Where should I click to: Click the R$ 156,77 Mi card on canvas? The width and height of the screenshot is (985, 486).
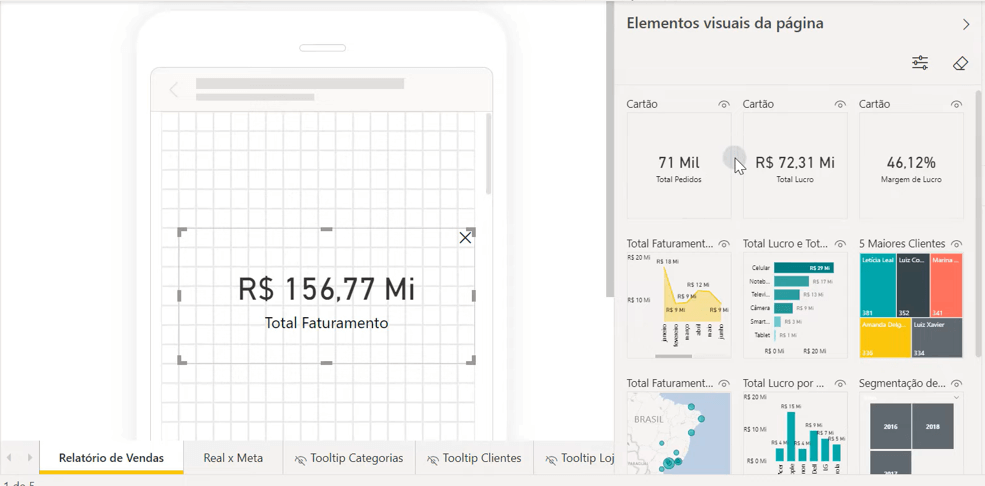[x=326, y=296]
